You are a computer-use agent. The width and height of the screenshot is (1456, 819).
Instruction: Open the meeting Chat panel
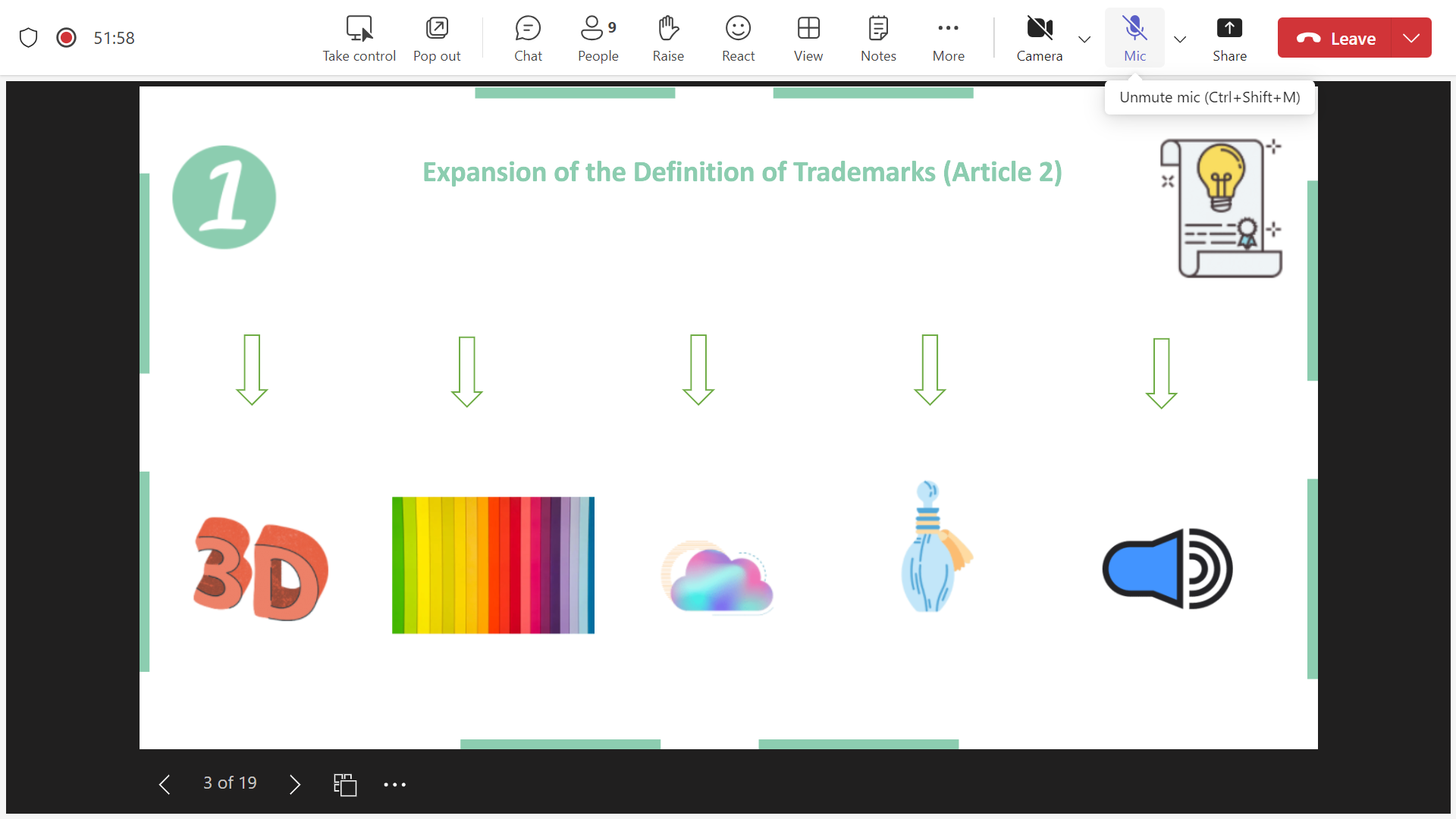point(528,38)
